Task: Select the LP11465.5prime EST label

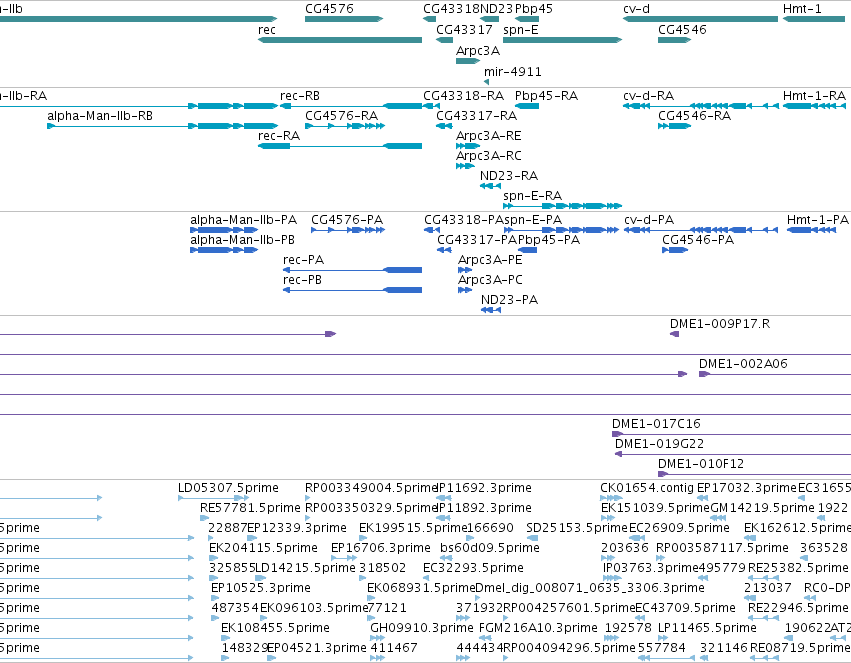Action: click(707, 628)
